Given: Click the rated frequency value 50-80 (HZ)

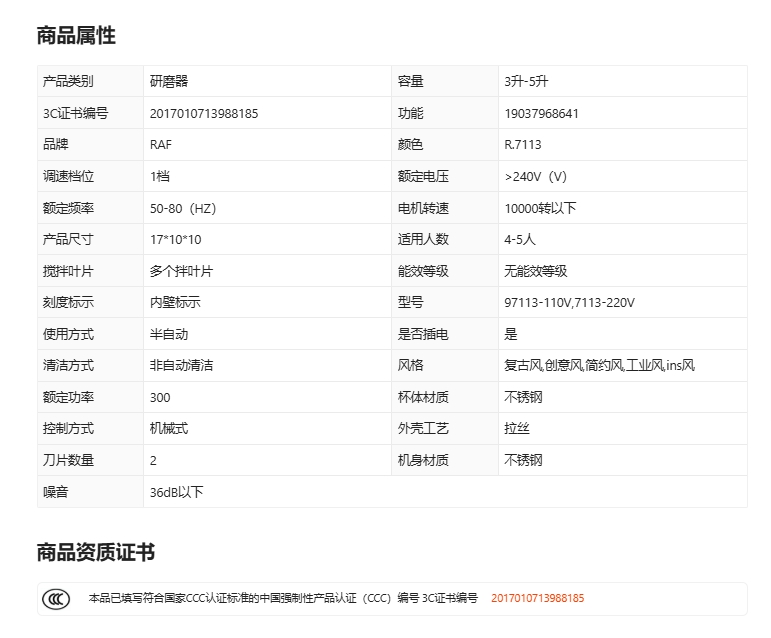Looking at the screenshot, I should click(183, 208).
